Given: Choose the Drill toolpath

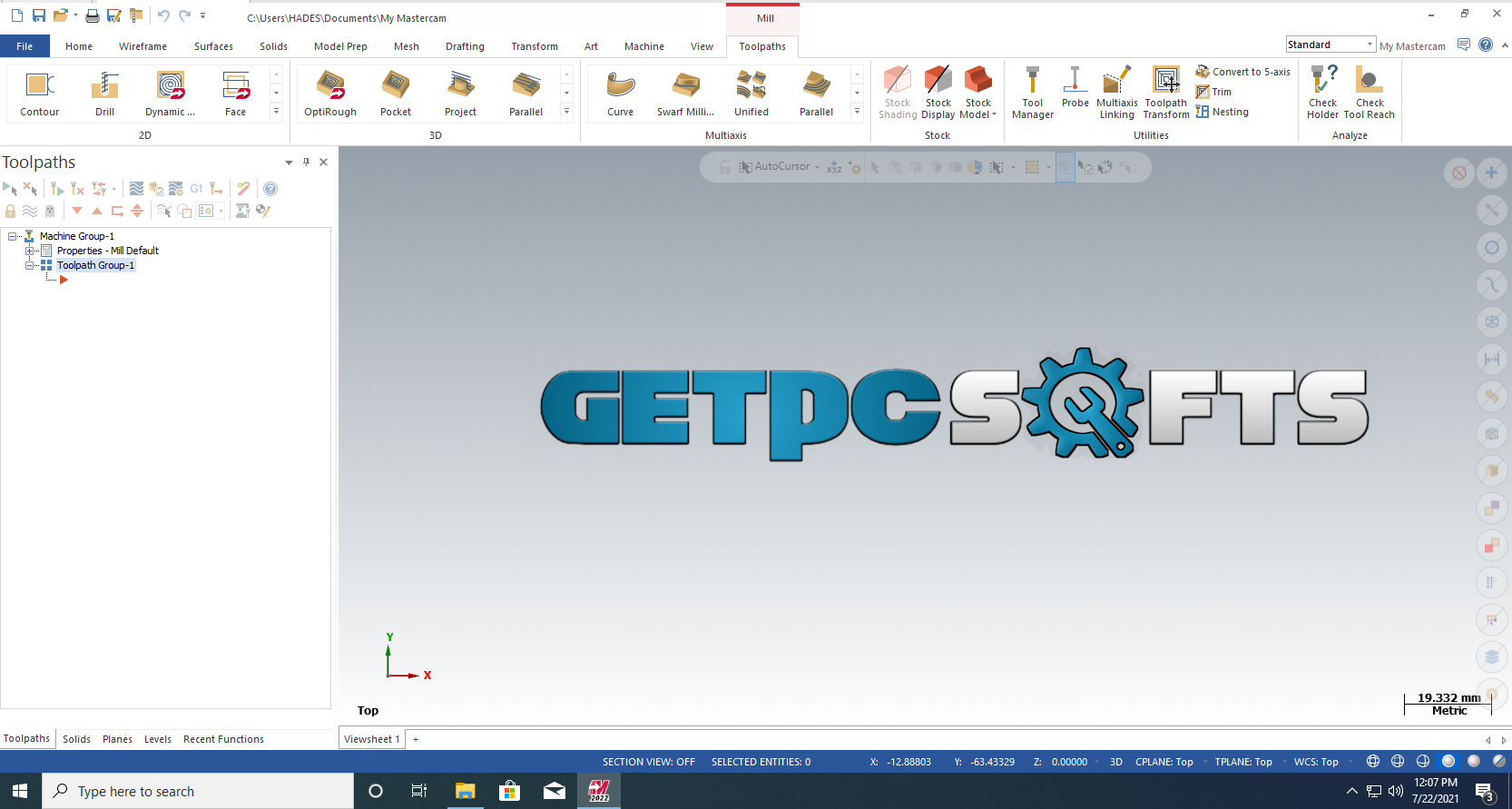Looking at the screenshot, I should point(105,93).
